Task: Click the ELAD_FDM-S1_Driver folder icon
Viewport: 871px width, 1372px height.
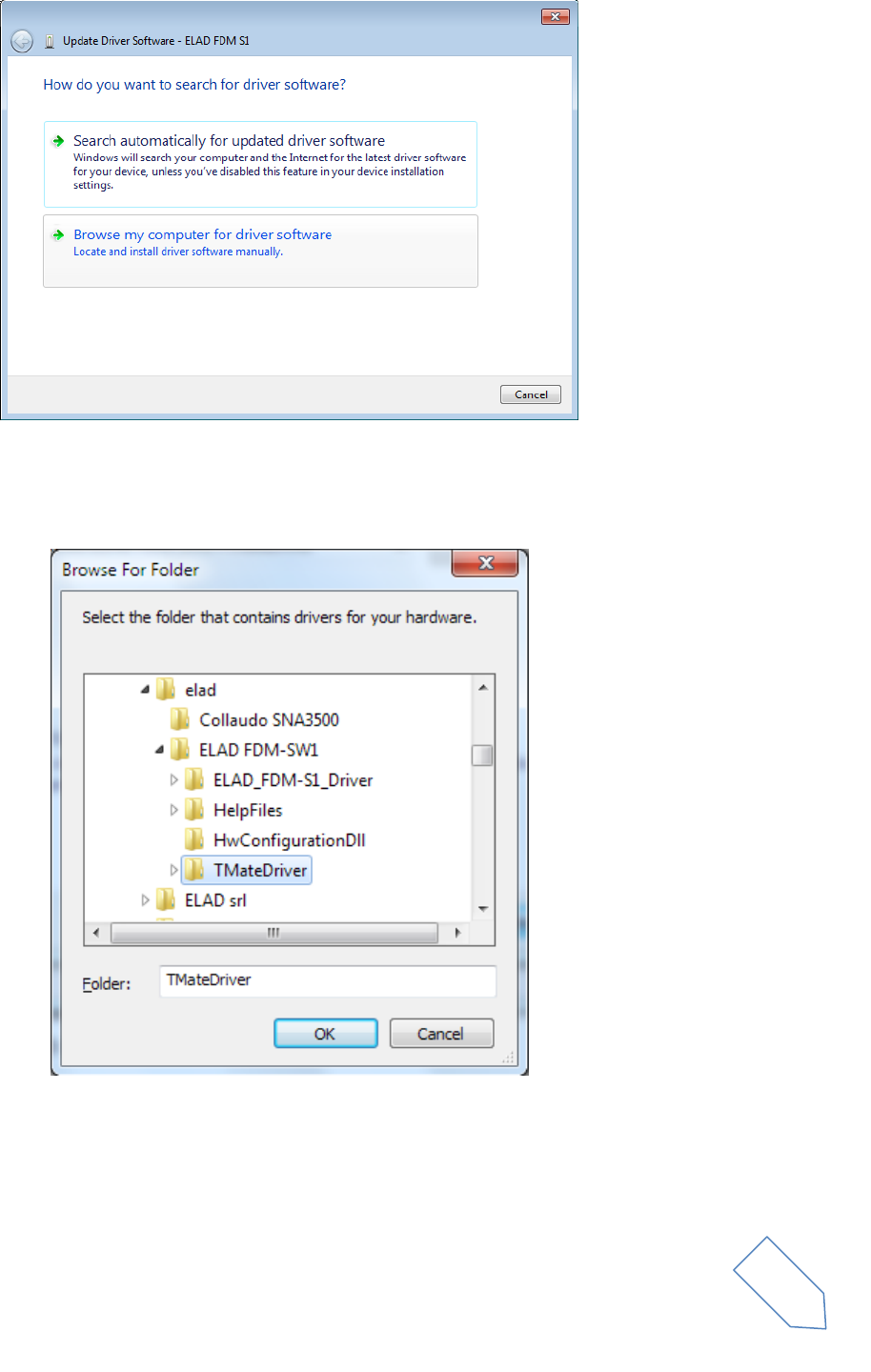Action: coord(194,779)
